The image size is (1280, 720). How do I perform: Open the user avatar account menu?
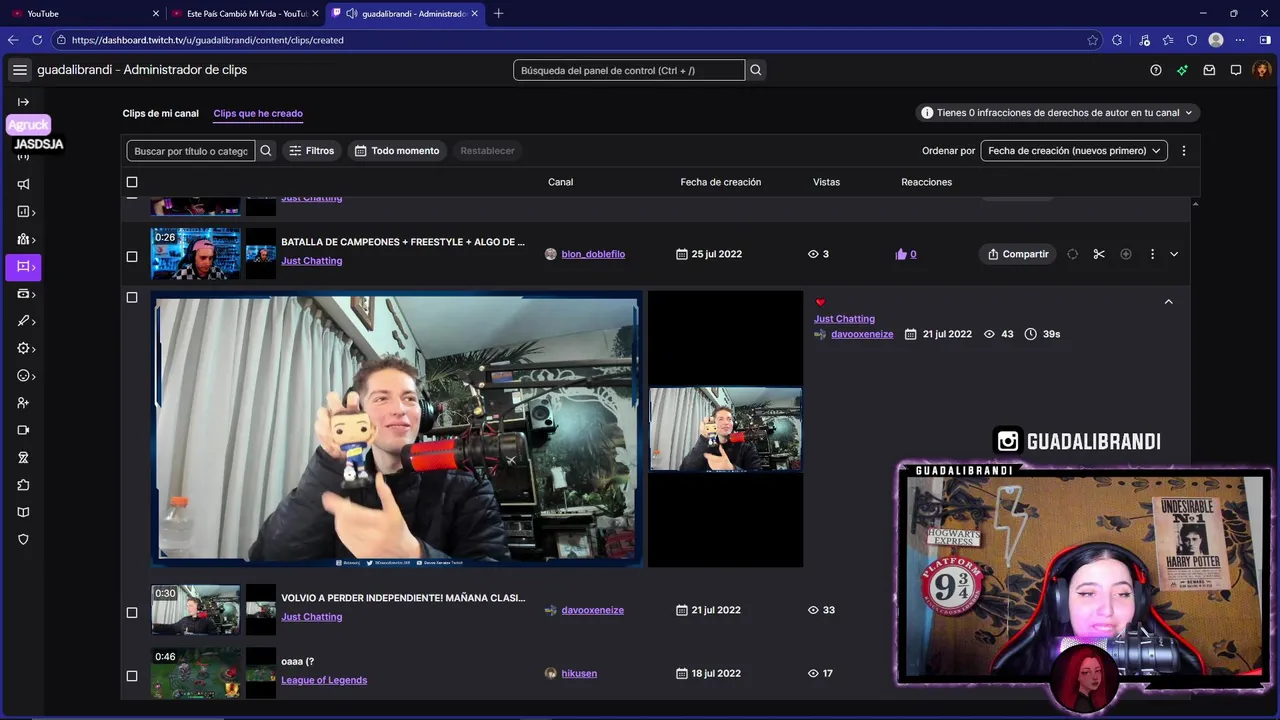[x=1261, y=70]
